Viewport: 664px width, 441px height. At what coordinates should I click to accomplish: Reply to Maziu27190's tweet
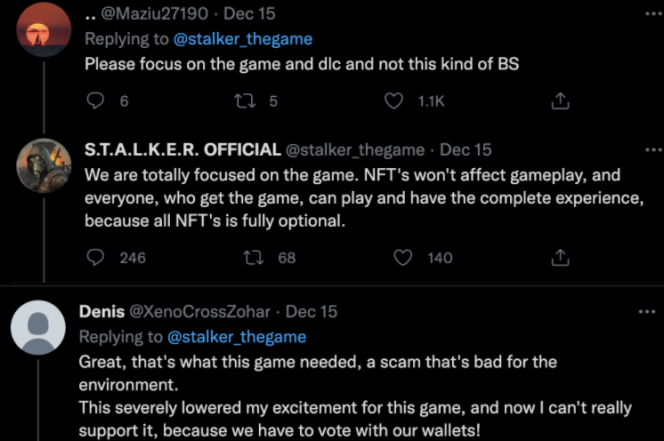96,100
